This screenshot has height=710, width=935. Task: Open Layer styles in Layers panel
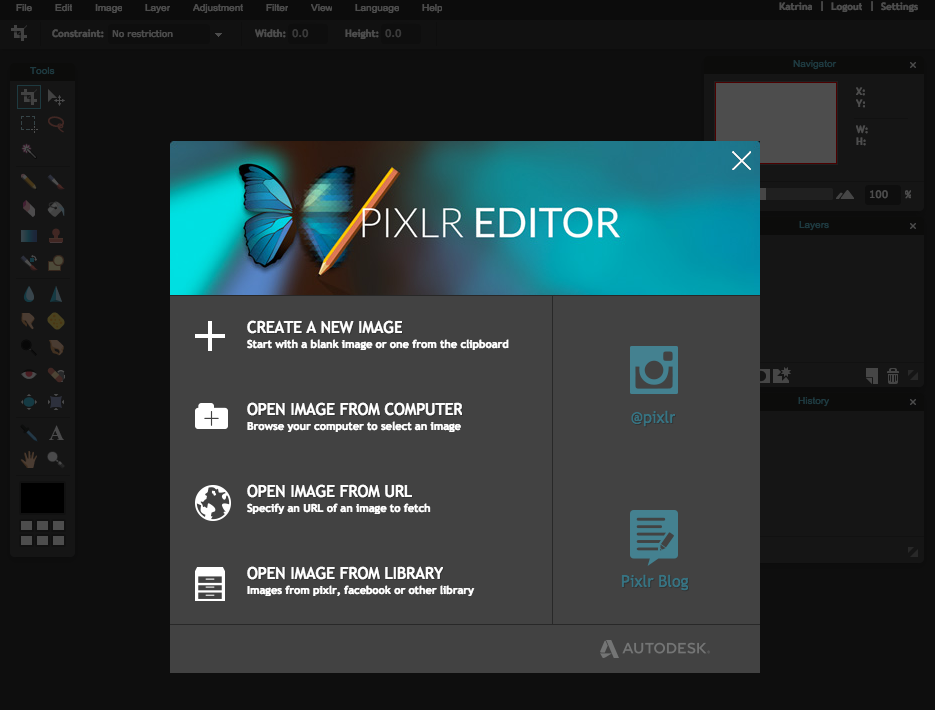point(782,375)
